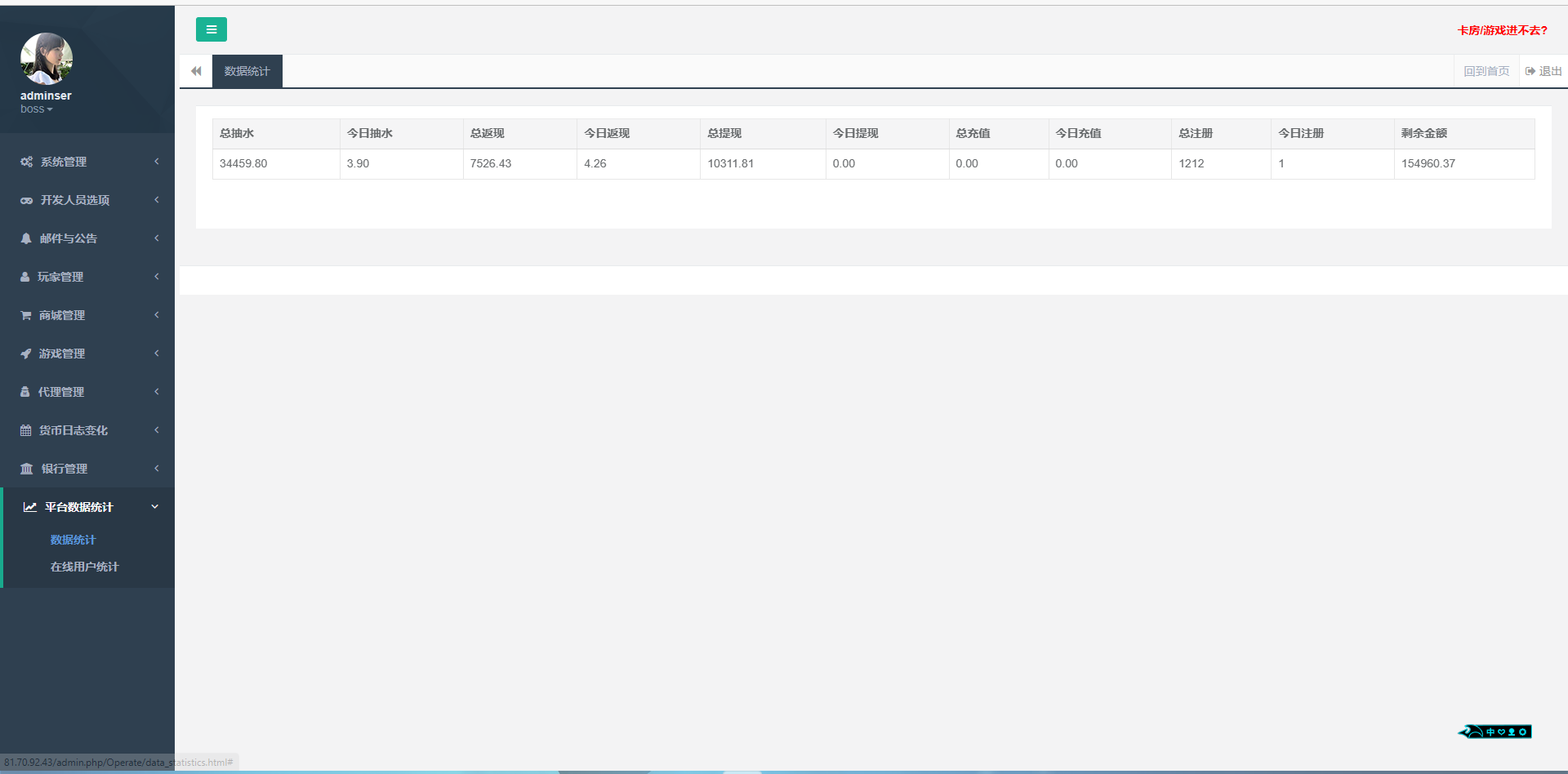Click the double-arrow tabs scroll-left icon

point(196,71)
